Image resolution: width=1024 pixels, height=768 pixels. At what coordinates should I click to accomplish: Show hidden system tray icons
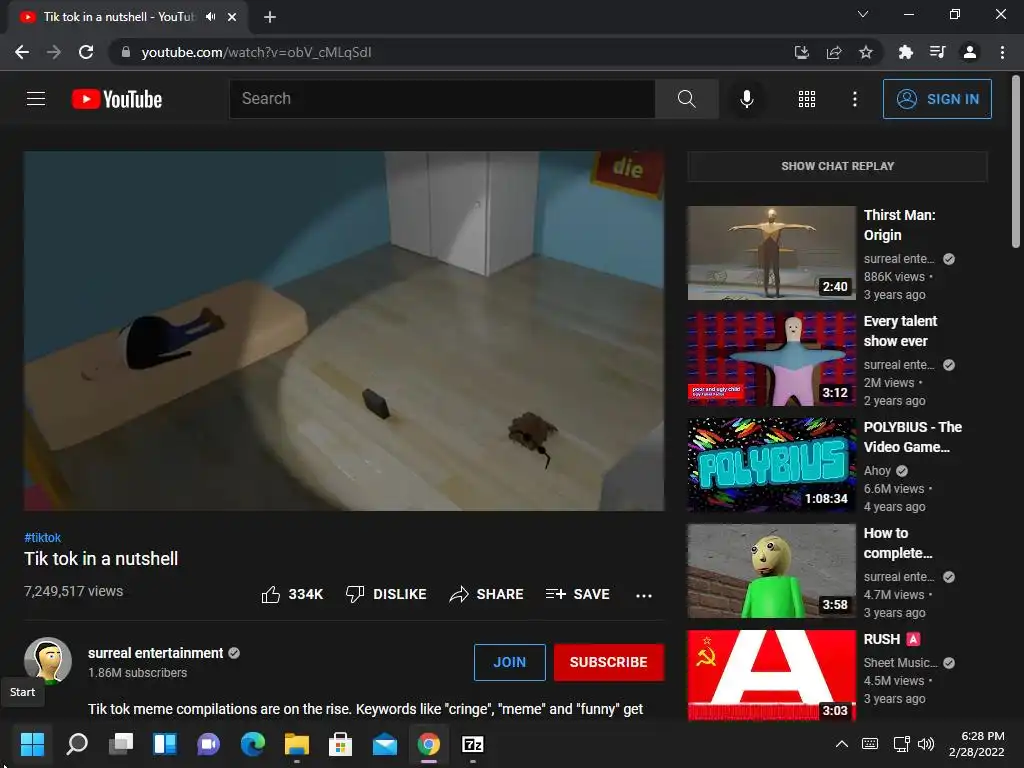[x=842, y=744]
